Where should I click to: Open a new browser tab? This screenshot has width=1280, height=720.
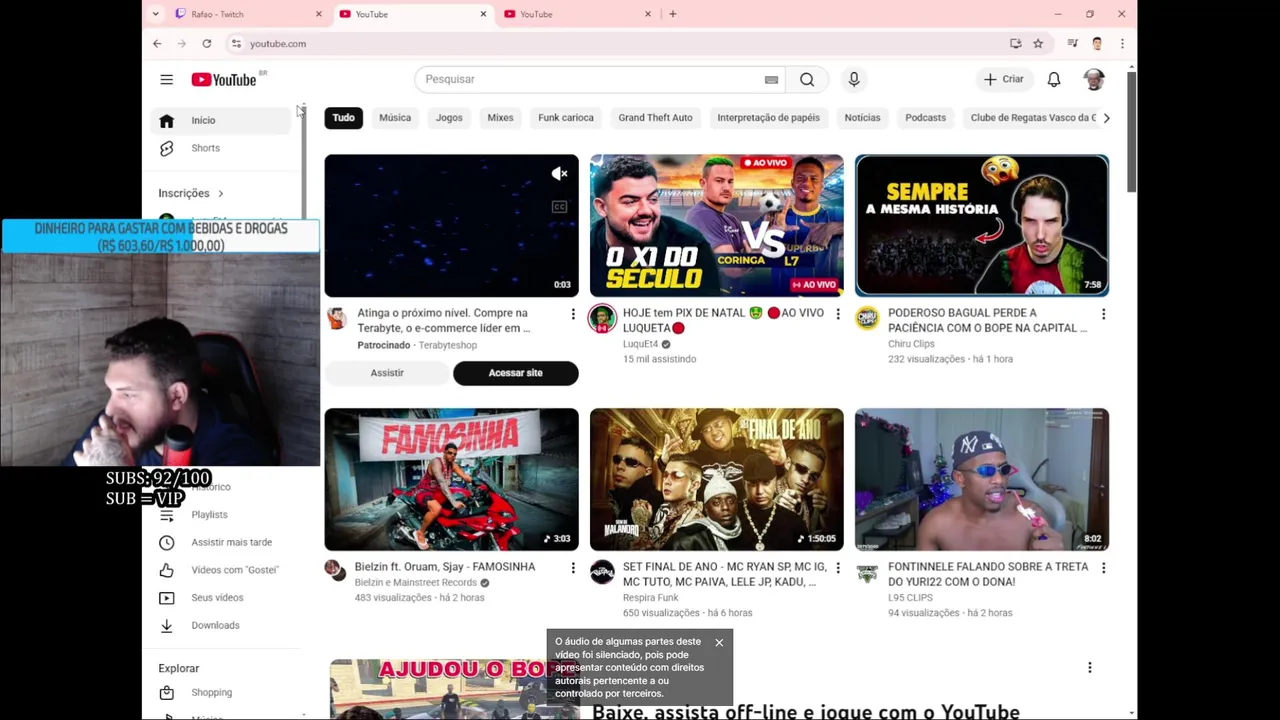tap(673, 14)
